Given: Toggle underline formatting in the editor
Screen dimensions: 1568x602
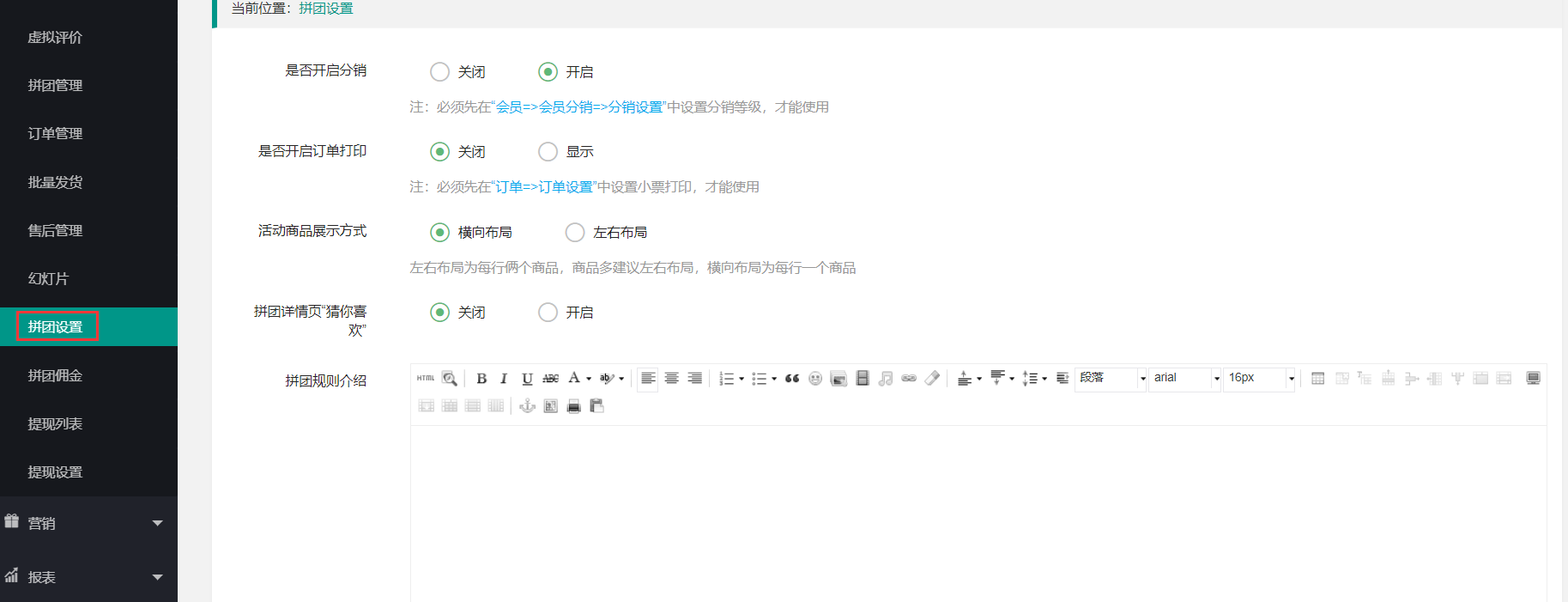Looking at the screenshot, I should 527,379.
